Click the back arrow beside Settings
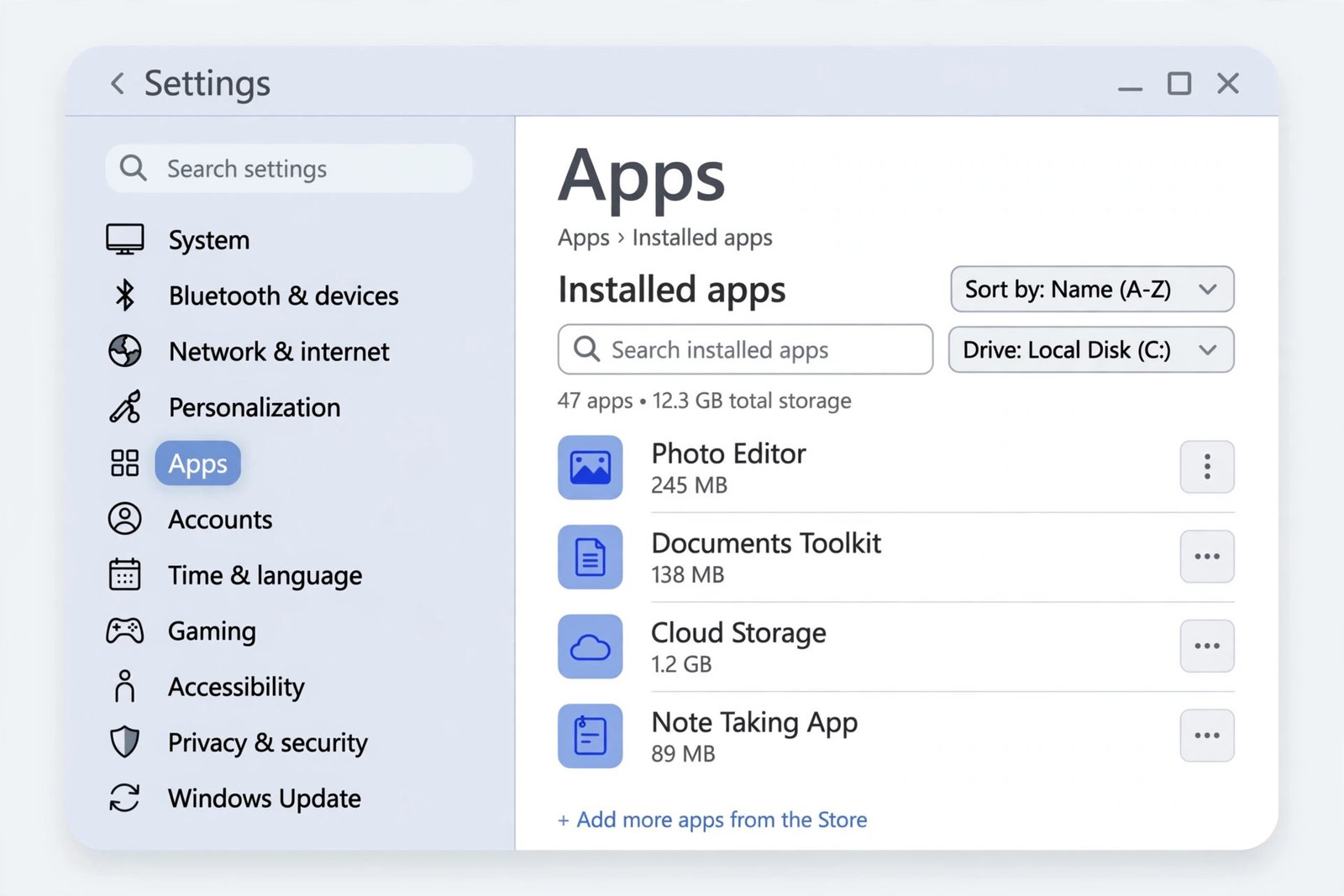 (118, 83)
